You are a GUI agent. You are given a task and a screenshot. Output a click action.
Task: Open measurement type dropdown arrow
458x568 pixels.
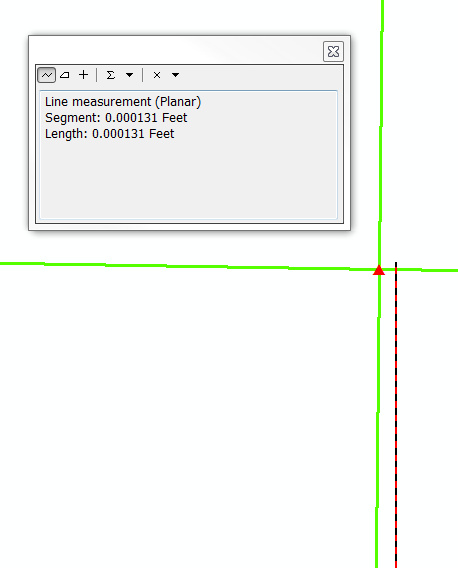[175, 75]
